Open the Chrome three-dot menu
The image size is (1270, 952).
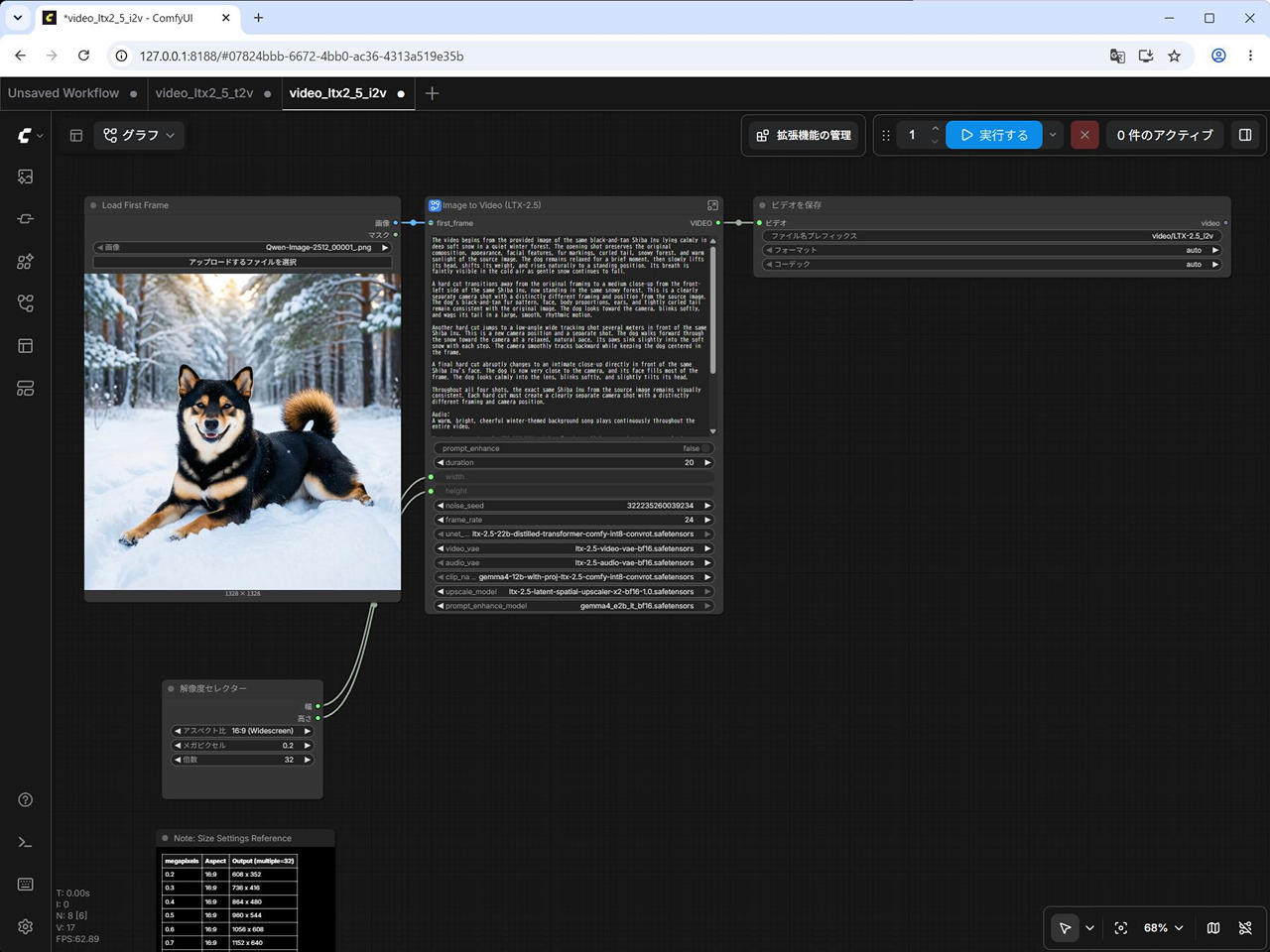(1250, 57)
